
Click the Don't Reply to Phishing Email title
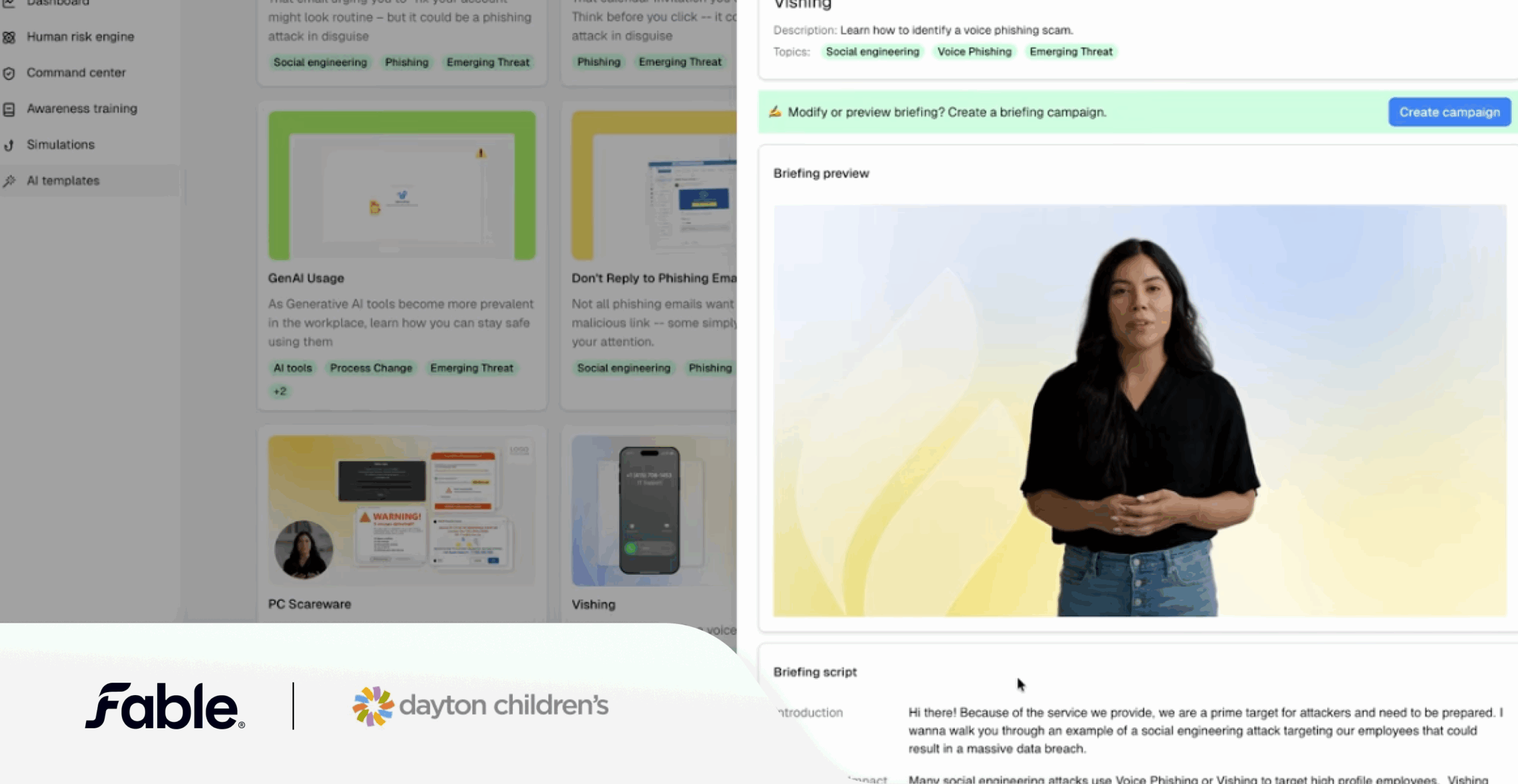point(653,278)
